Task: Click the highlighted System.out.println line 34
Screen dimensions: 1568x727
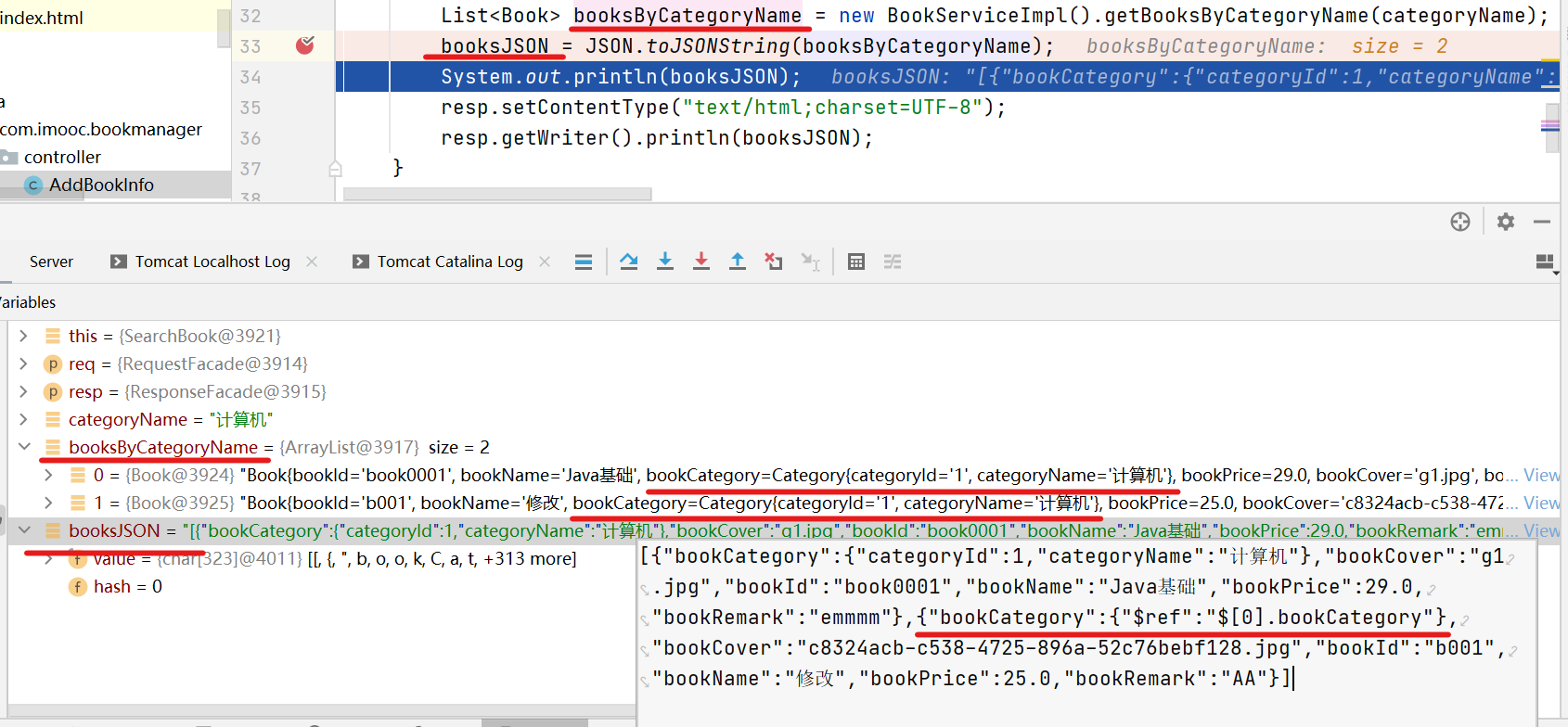Action: 946,77
